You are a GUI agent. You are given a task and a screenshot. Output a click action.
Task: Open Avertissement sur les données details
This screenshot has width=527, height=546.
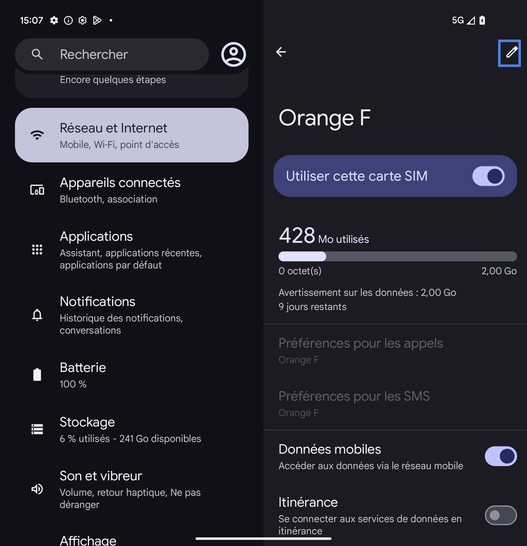tap(367, 292)
